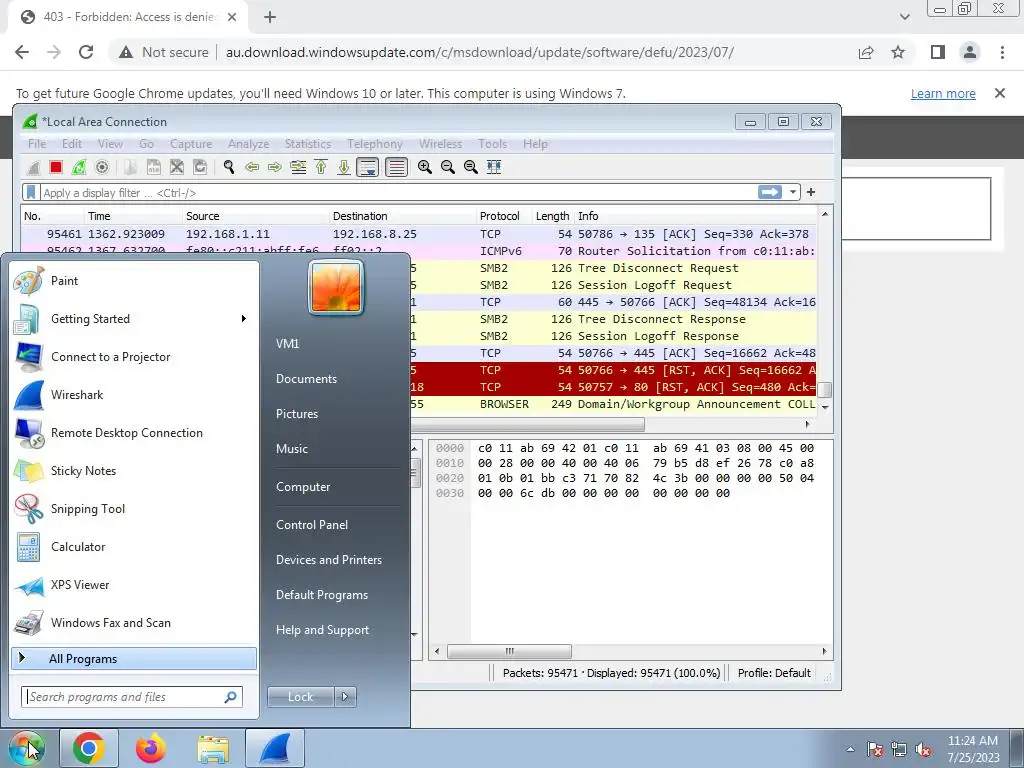The height and width of the screenshot is (768, 1024).
Task: Open the Wireshark Statistics menu
Action: coord(308,144)
